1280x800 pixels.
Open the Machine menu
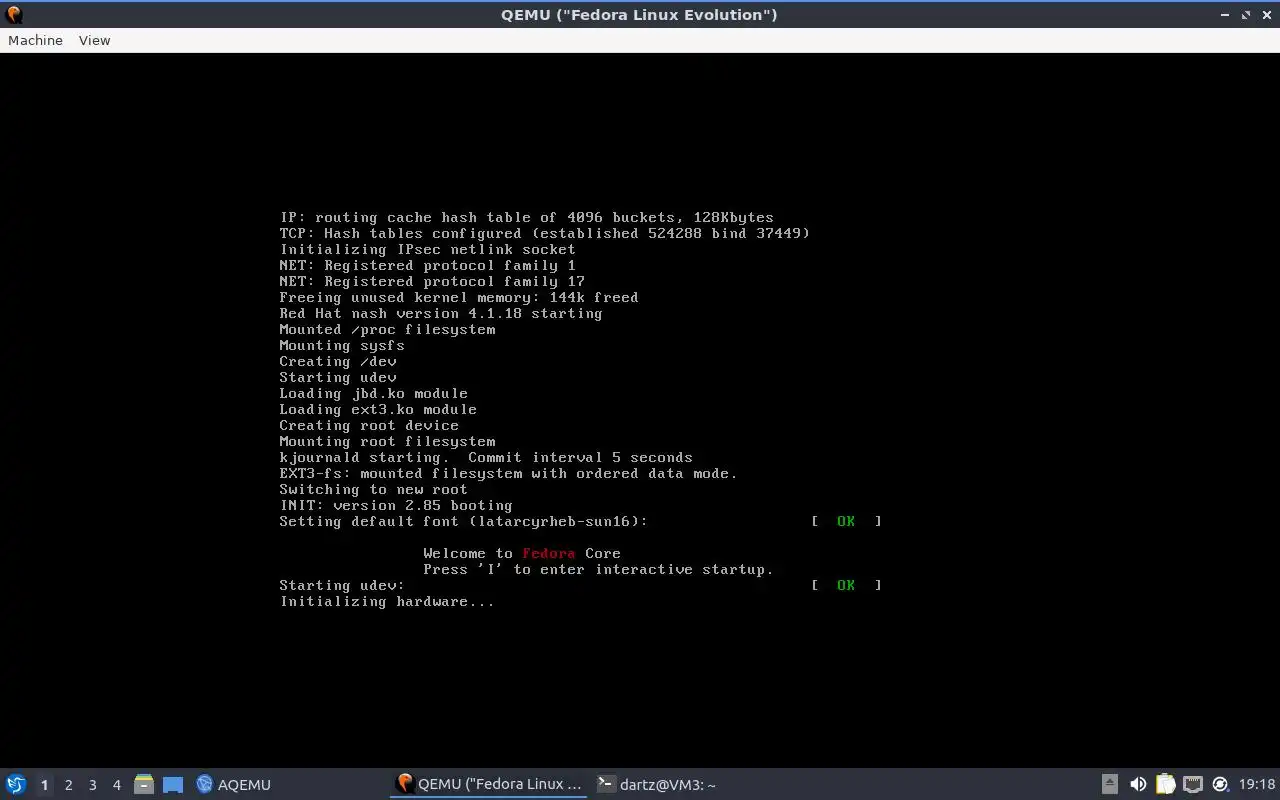click(x=35, y=40)
